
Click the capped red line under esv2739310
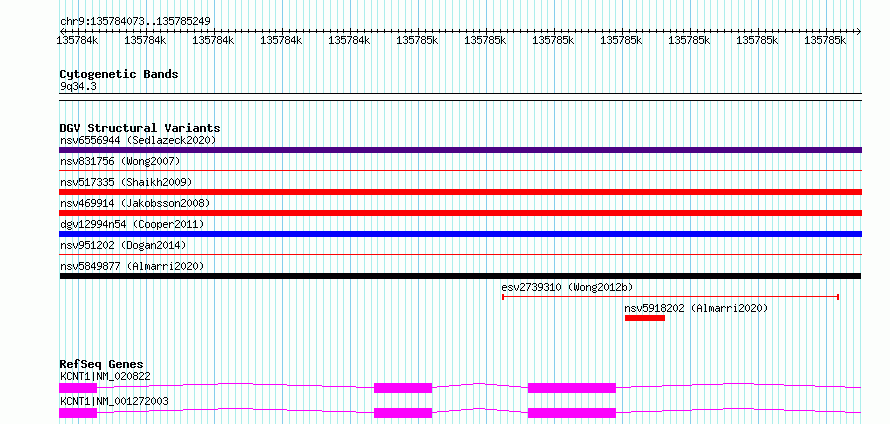click(x=670, y=297)
